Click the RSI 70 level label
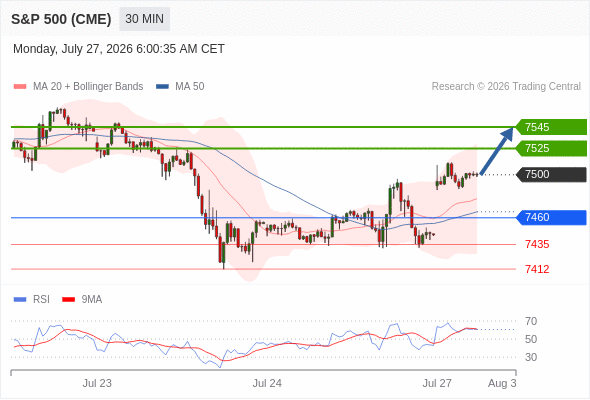This screenshot has height=400, width=590. (x=531, y=321)
